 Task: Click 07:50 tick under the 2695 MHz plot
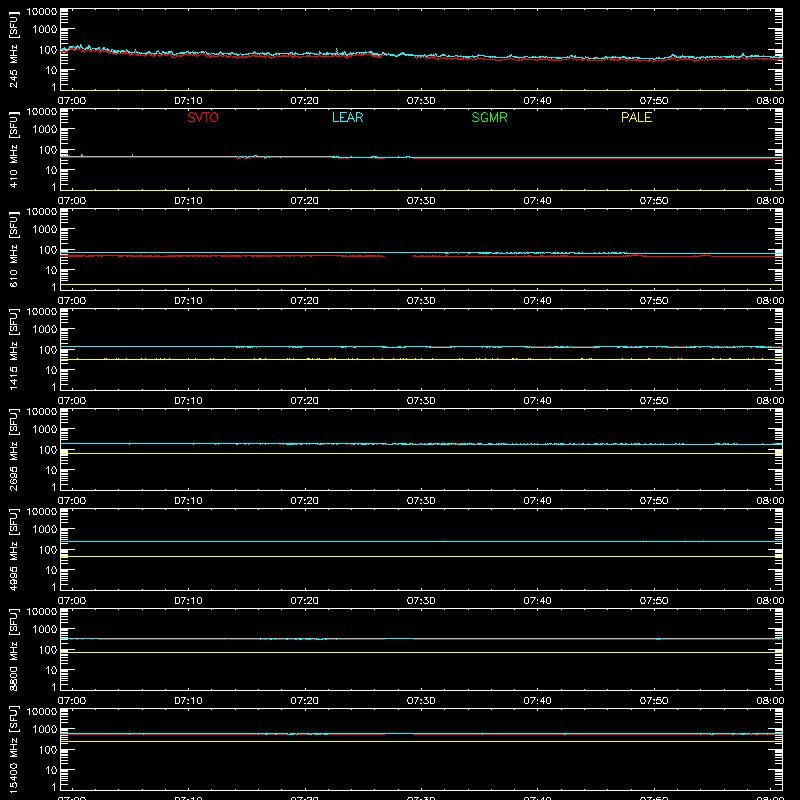click(654, 501)
